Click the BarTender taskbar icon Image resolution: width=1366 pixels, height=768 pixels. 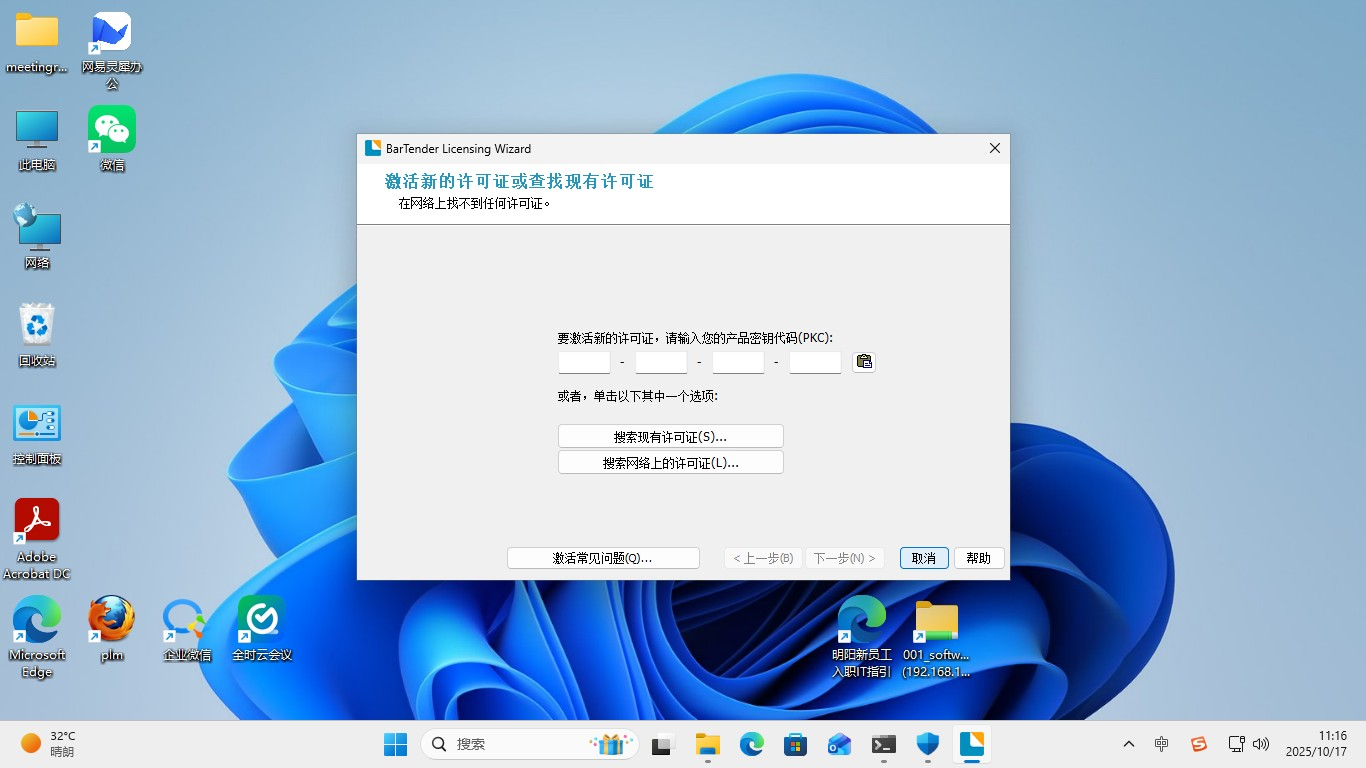(x=972, y=744)
